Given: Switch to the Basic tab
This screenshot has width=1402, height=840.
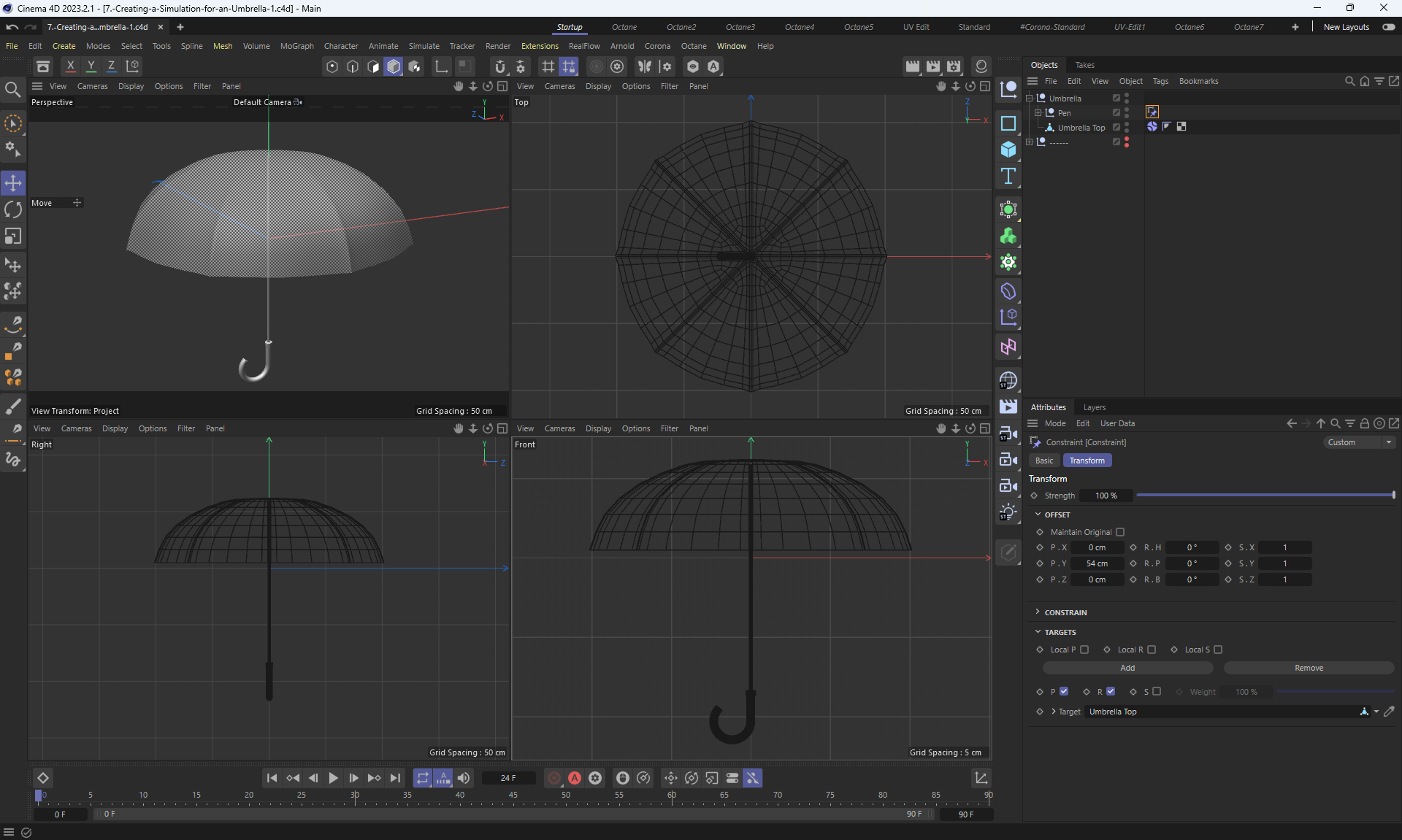Looking at the screenshot, I should pyautogui.click(x=1044, y=461).
